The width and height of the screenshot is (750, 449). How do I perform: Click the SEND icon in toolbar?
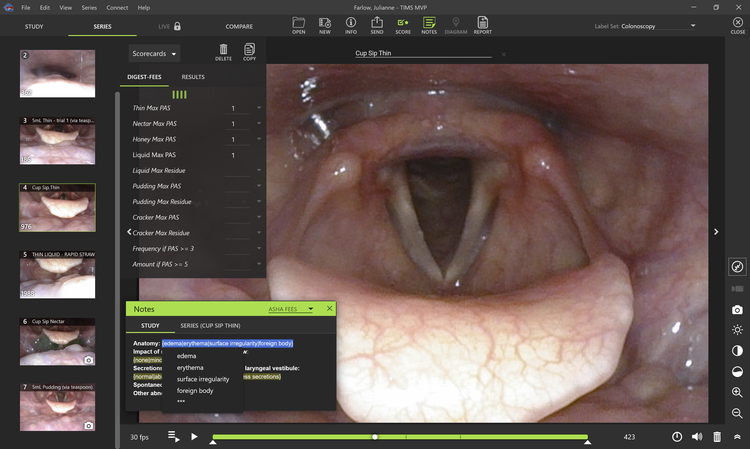coord(377,25)
